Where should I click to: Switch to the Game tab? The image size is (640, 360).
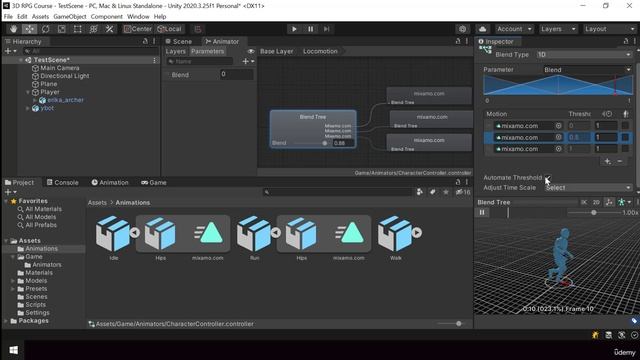[154, 182]
